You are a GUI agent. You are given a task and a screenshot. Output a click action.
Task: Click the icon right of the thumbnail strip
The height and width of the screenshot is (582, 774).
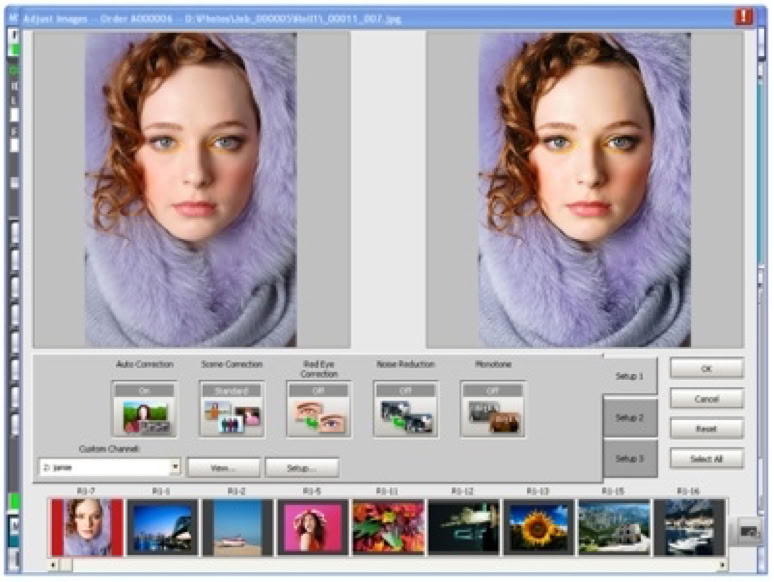tap(749, 532)
